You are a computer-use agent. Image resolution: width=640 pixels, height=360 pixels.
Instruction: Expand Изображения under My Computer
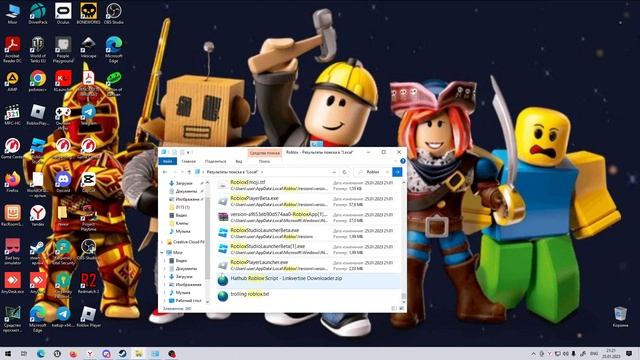tap(165, 284)
